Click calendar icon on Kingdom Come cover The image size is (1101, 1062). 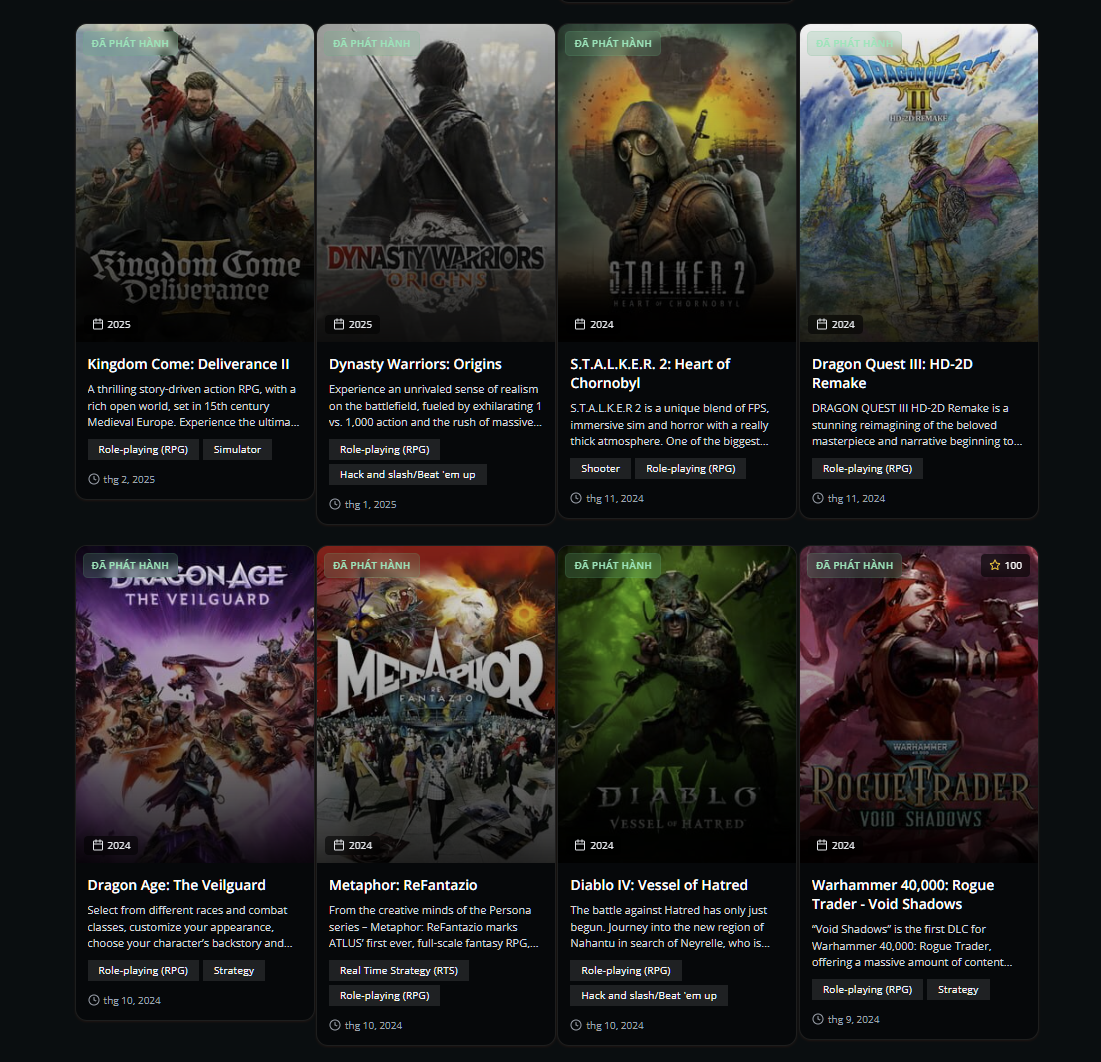click(98, 325)
